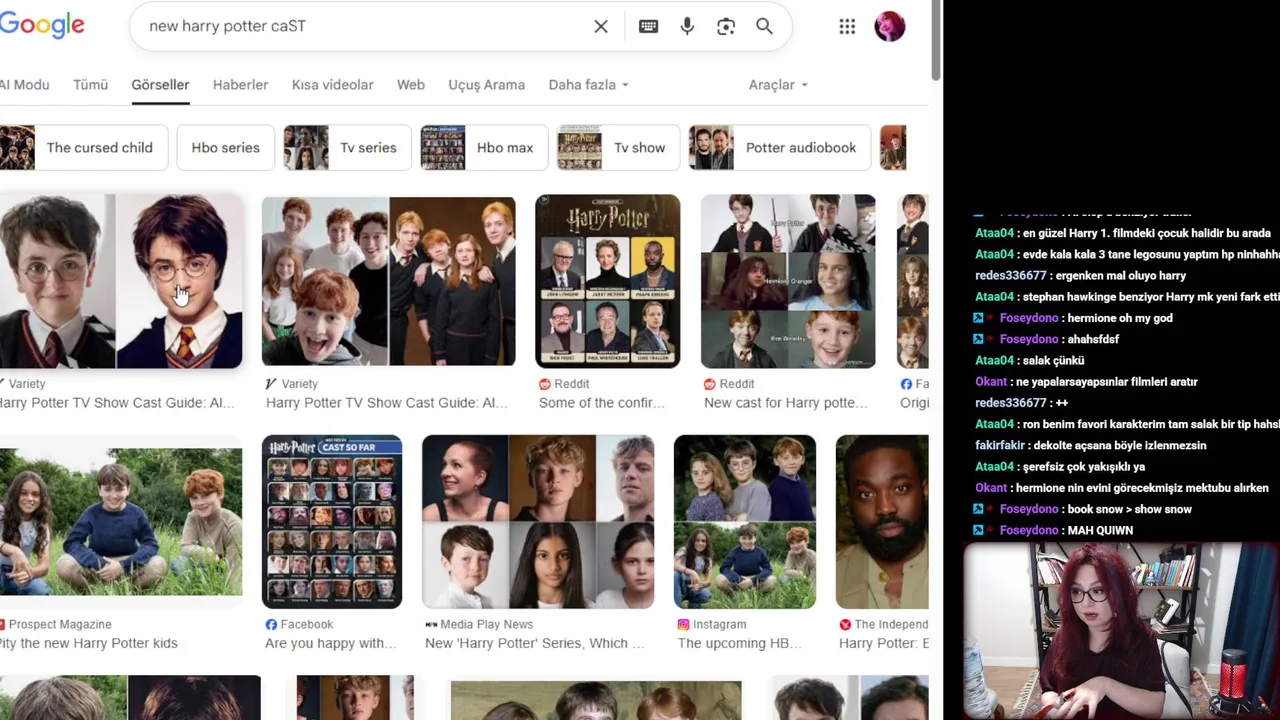Viewport: 1280px width, 720px height.
Task: Click the page vertical scrollbar
Action: click(x=936, y=40)
